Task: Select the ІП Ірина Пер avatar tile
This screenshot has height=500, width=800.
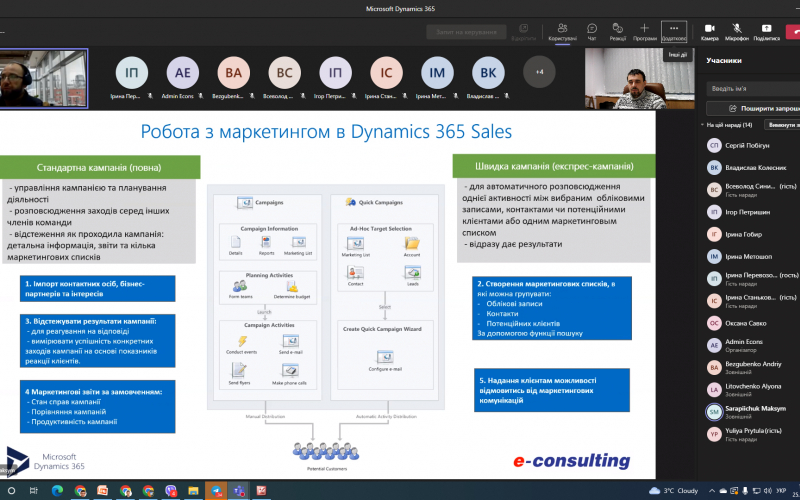Action: [132, 72]
